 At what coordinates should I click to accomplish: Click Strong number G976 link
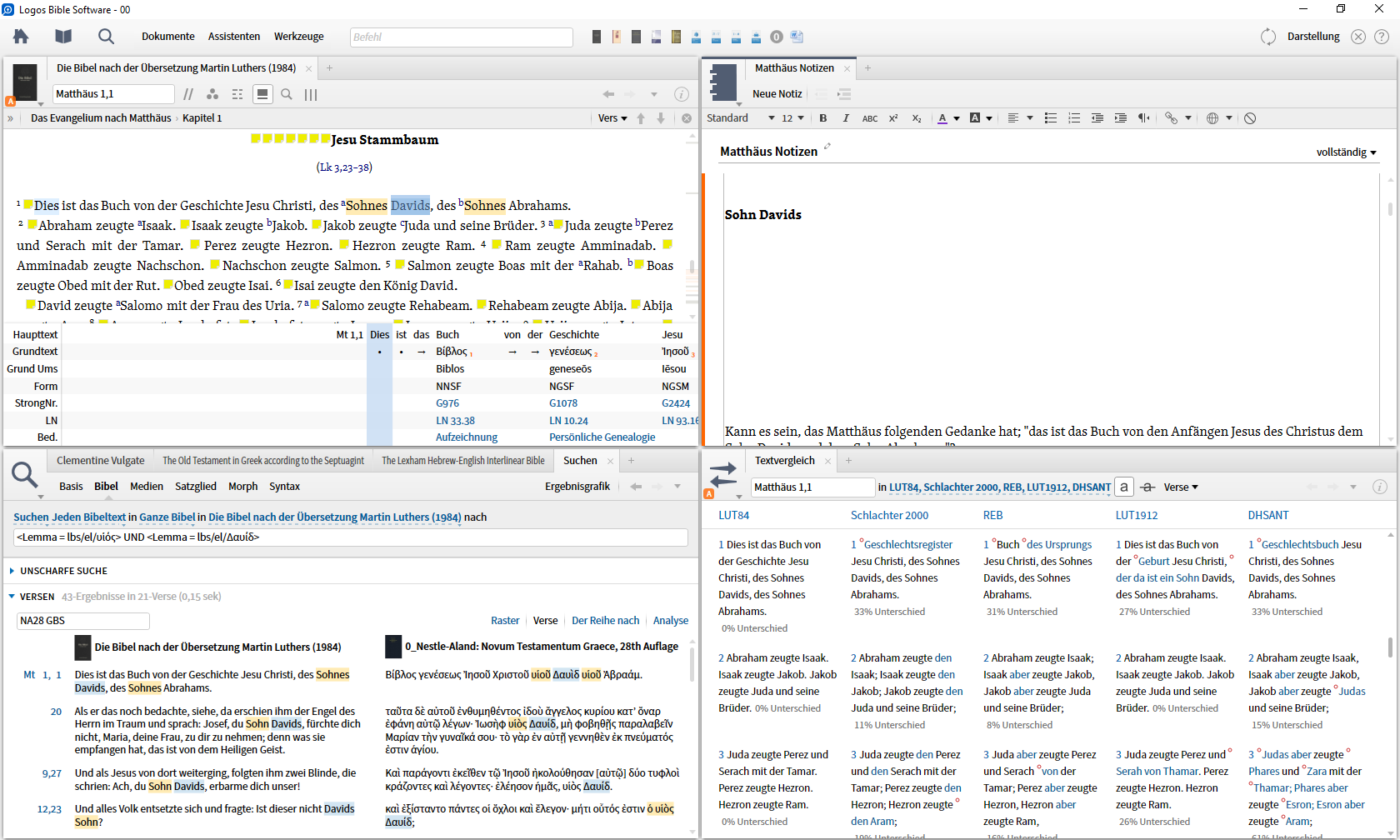click(x=447, y=403)
